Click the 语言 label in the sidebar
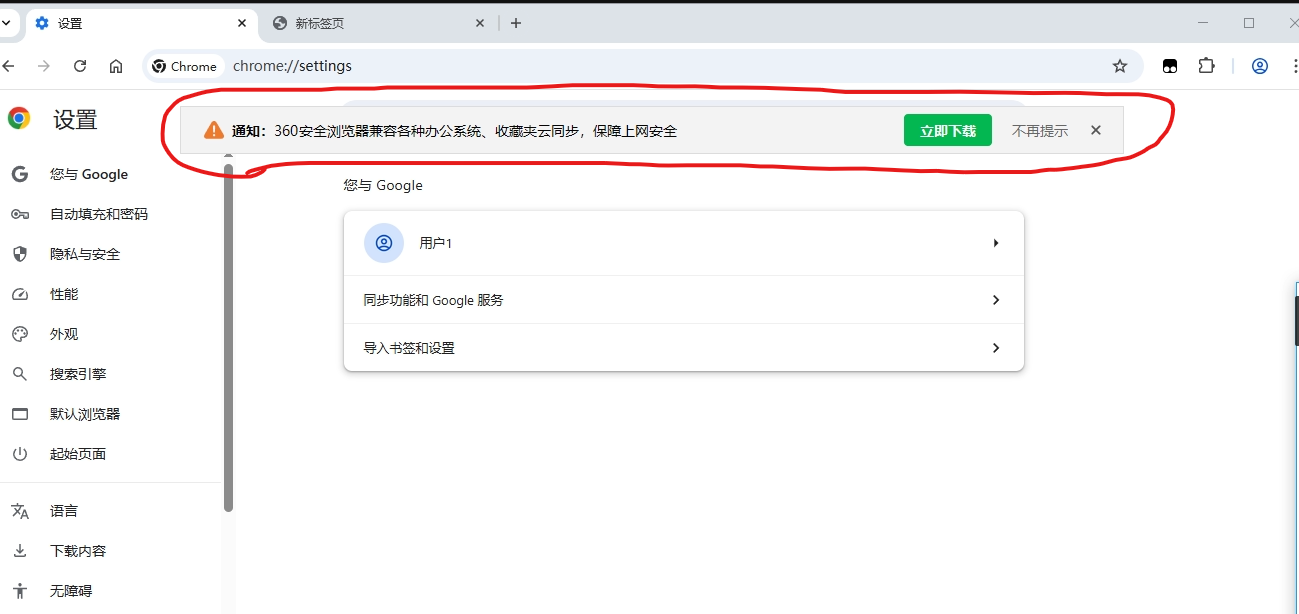The image size is (1299, 614). coord(64,511)
